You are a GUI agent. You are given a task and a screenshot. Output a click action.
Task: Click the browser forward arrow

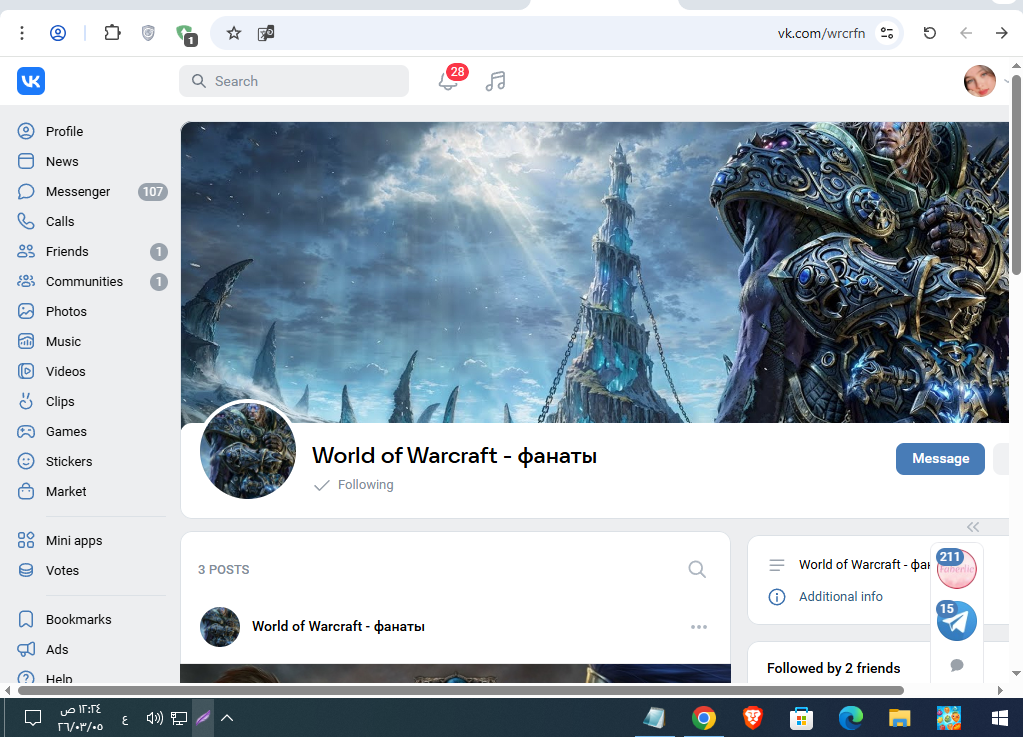point(1001,33)
